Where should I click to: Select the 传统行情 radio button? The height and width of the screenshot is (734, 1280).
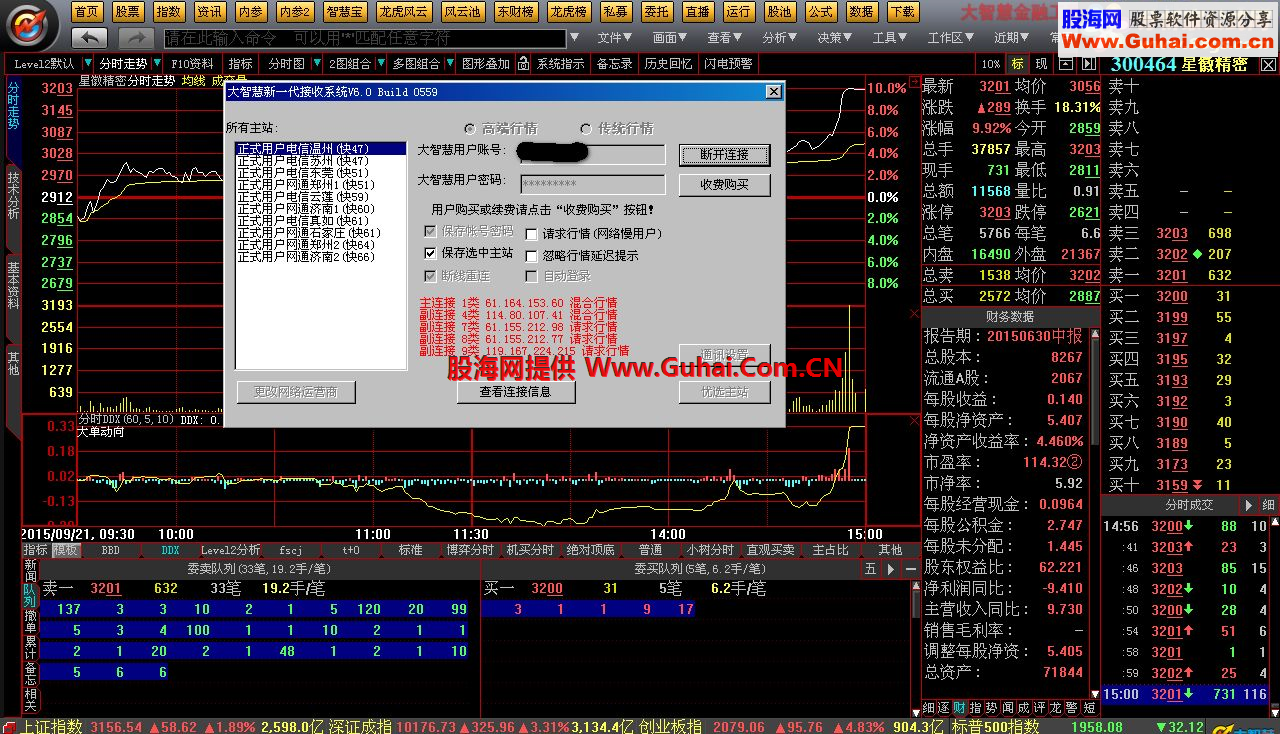tap(586, 129)
